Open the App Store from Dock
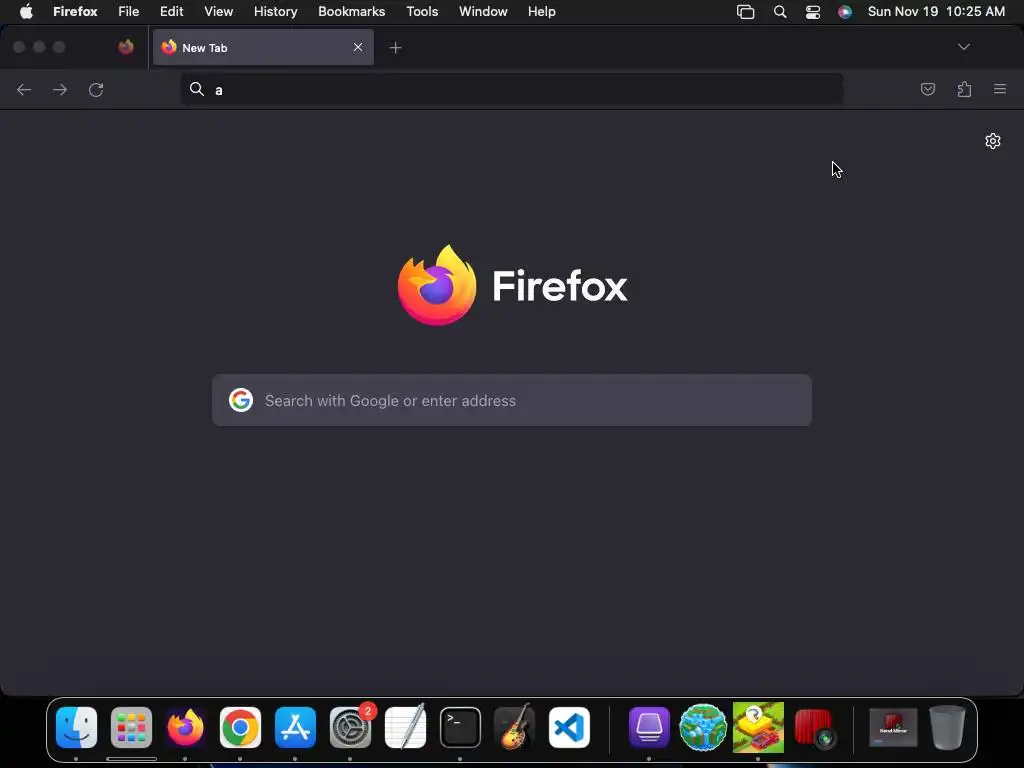The image size is (1024, 768). 295,728
